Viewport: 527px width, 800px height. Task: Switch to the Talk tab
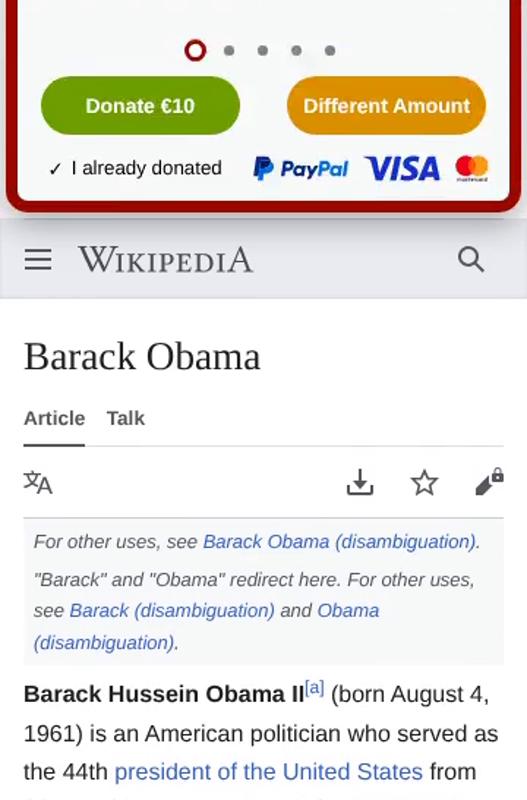click(x=126, y=418)
